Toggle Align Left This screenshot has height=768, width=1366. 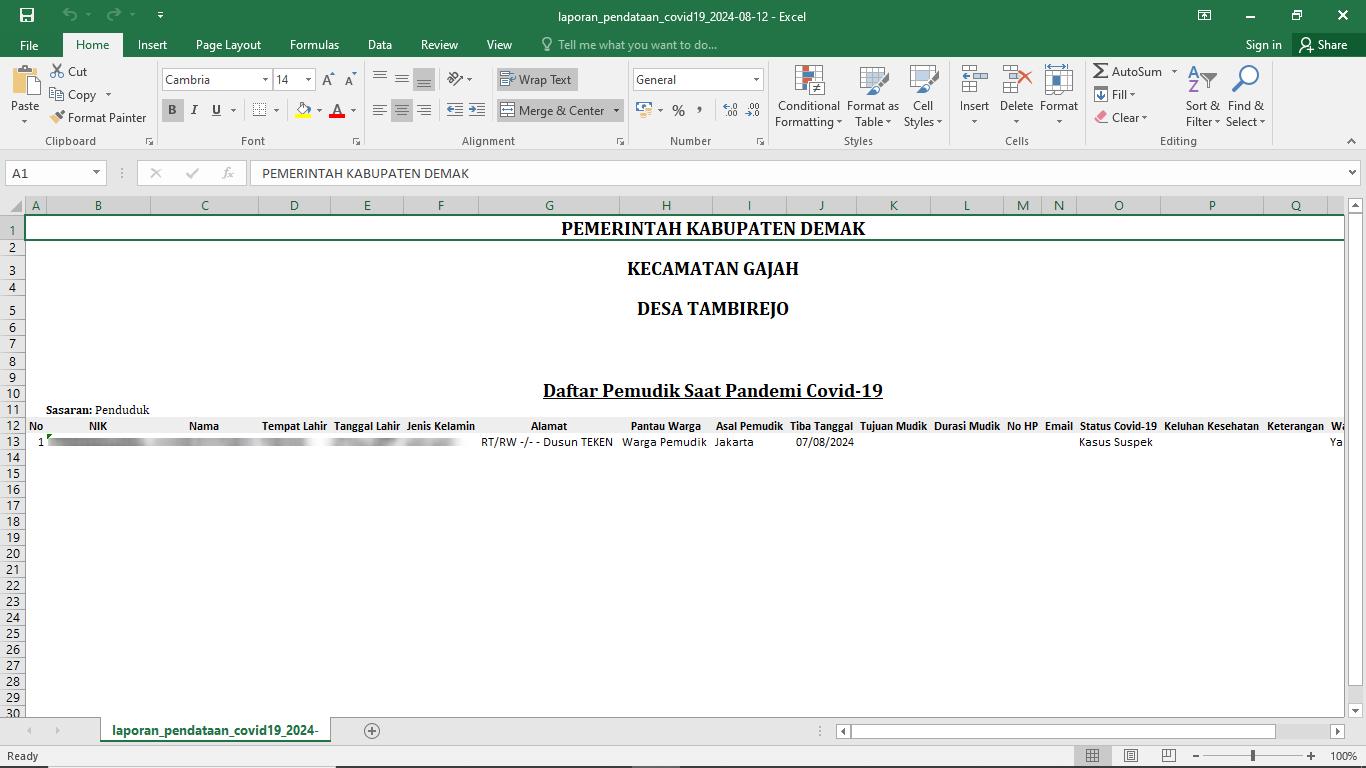click(x=380, y=110)
